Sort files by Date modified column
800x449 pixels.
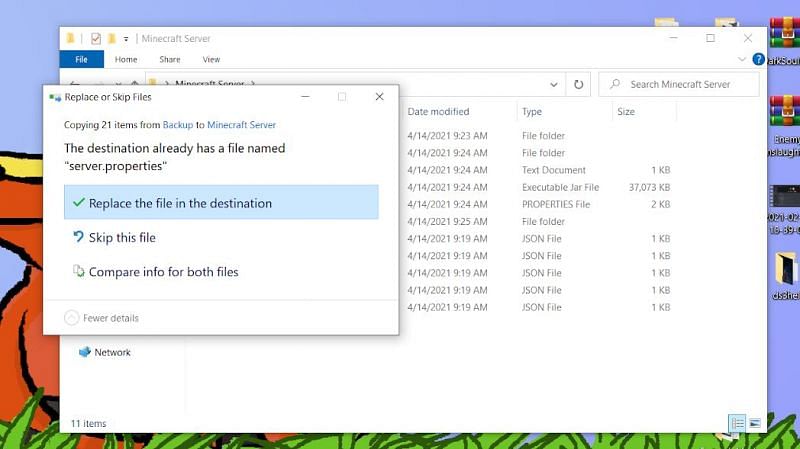coord(438,112)
